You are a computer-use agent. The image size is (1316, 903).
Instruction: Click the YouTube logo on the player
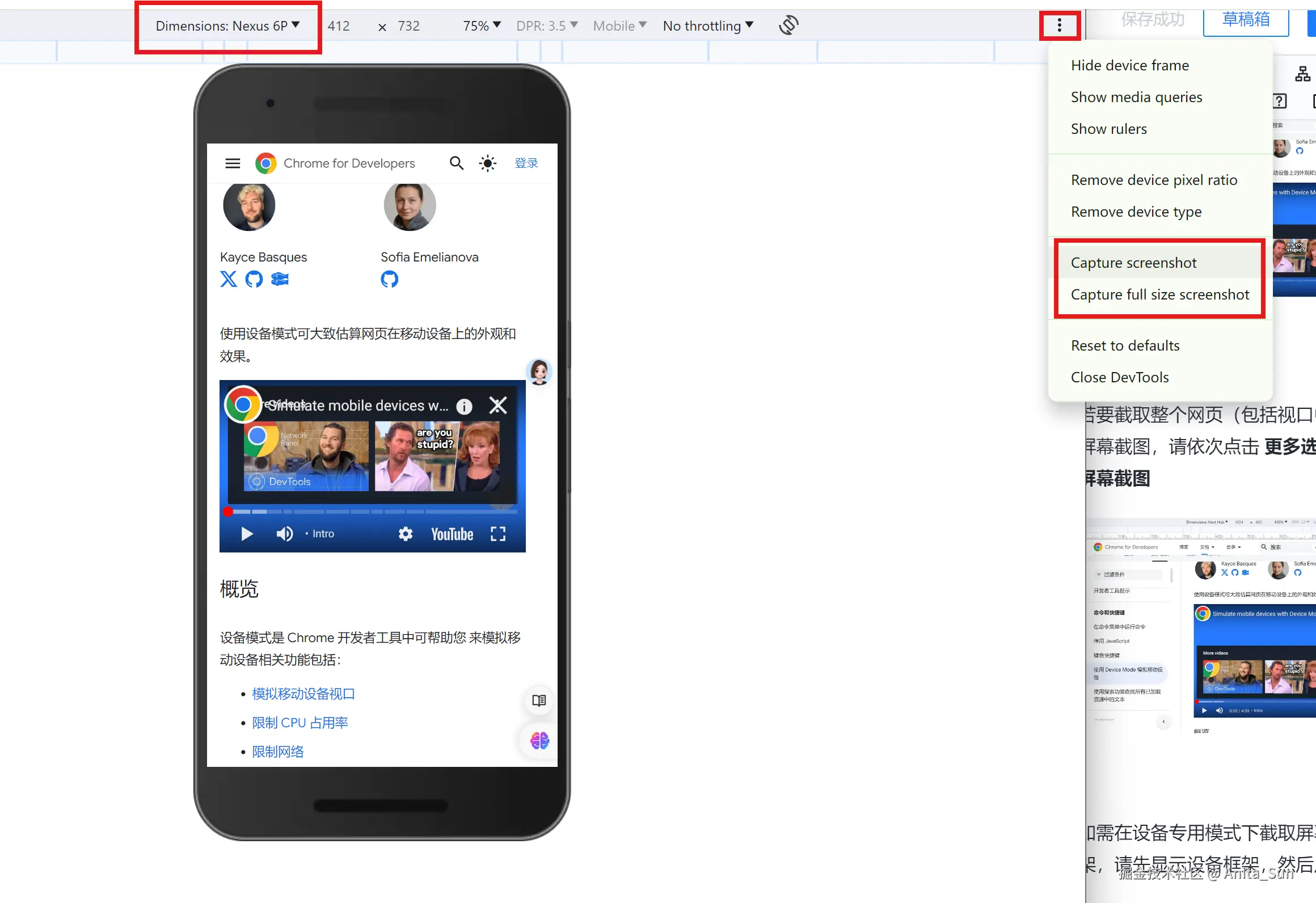click(x=452, y=534)
